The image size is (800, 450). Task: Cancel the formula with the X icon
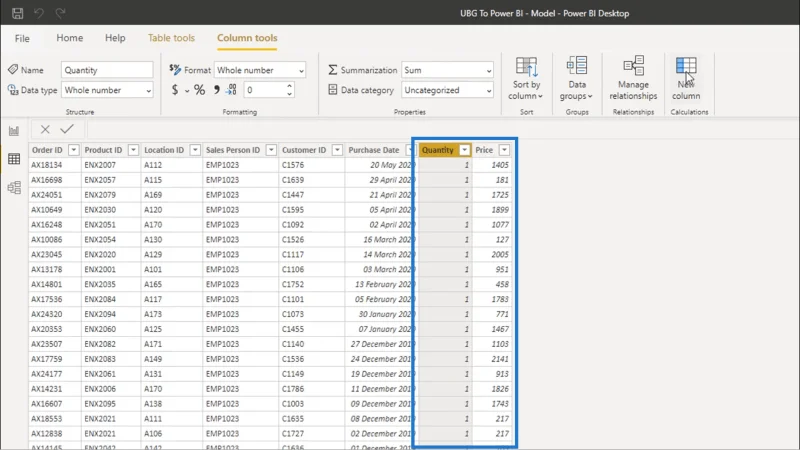pyautogui.click(x=45, y=129)
